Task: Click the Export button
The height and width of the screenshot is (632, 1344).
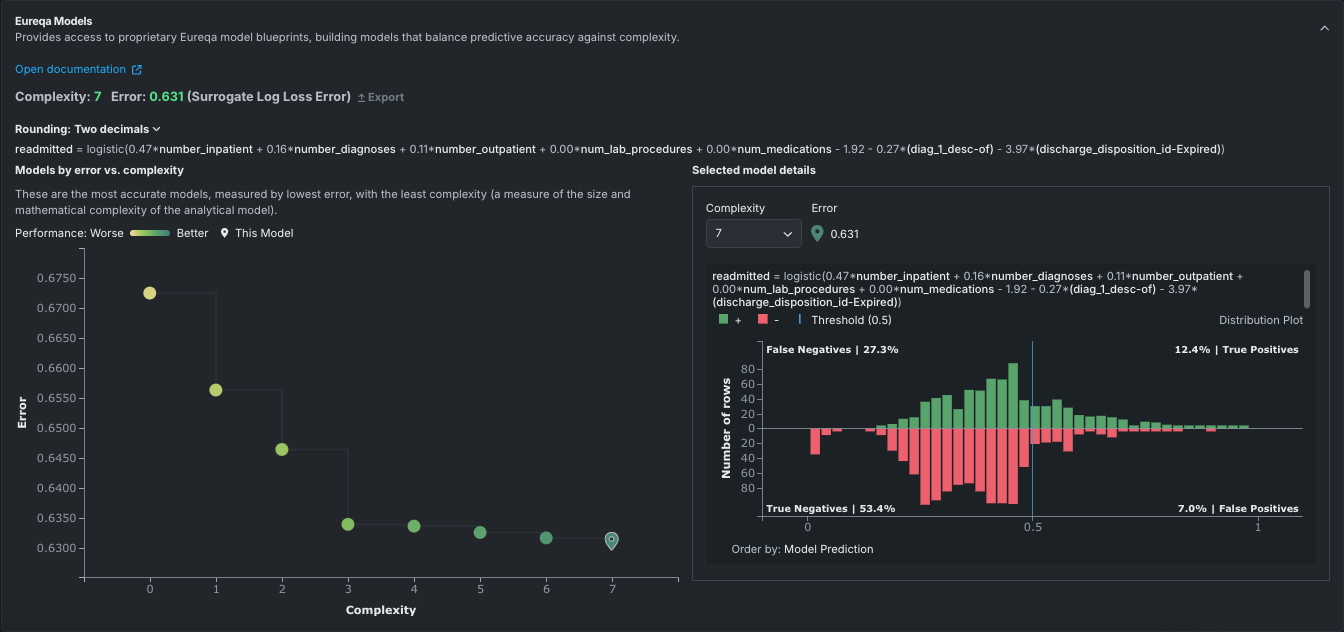Action: tap(381, 98)
